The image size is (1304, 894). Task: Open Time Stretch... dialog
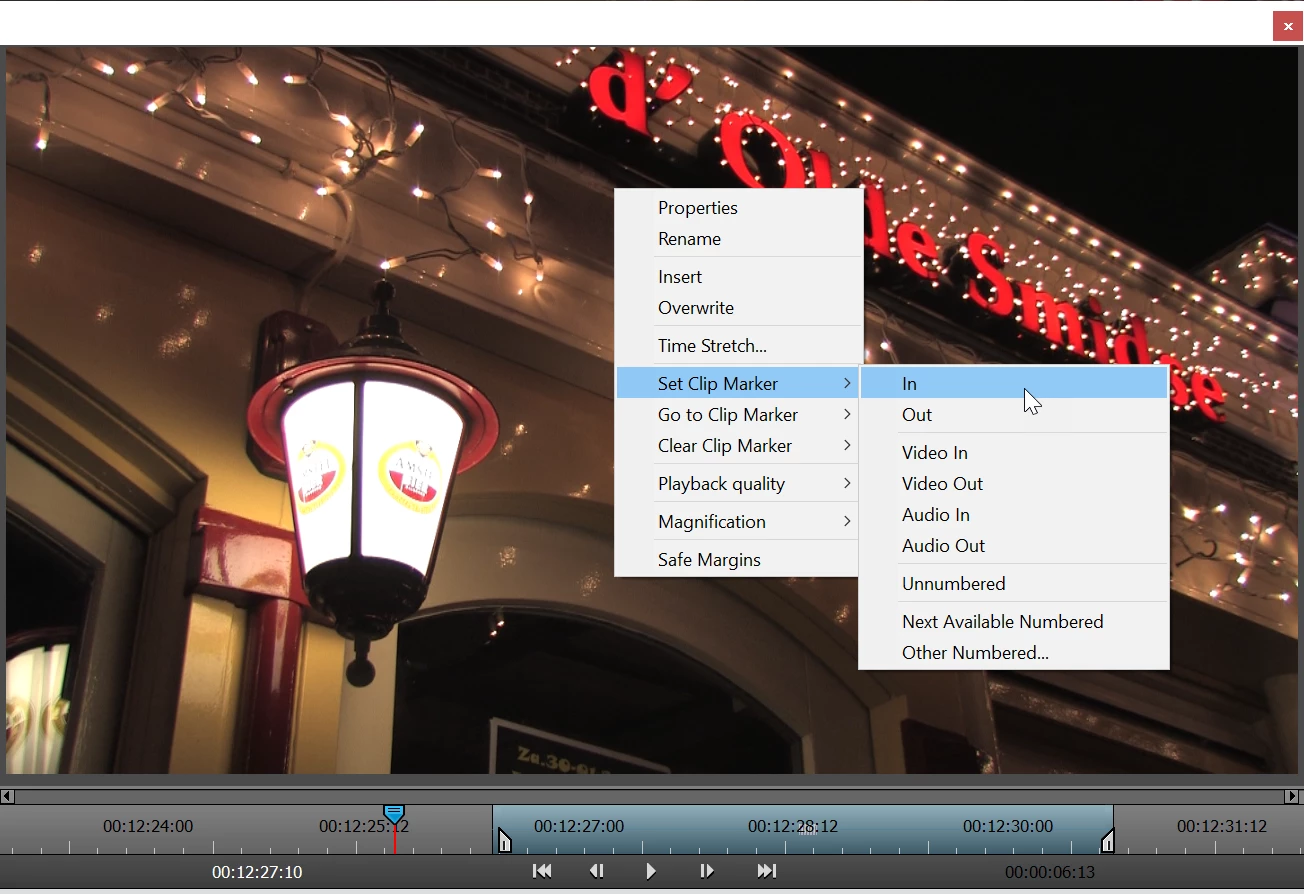[738, 346]
